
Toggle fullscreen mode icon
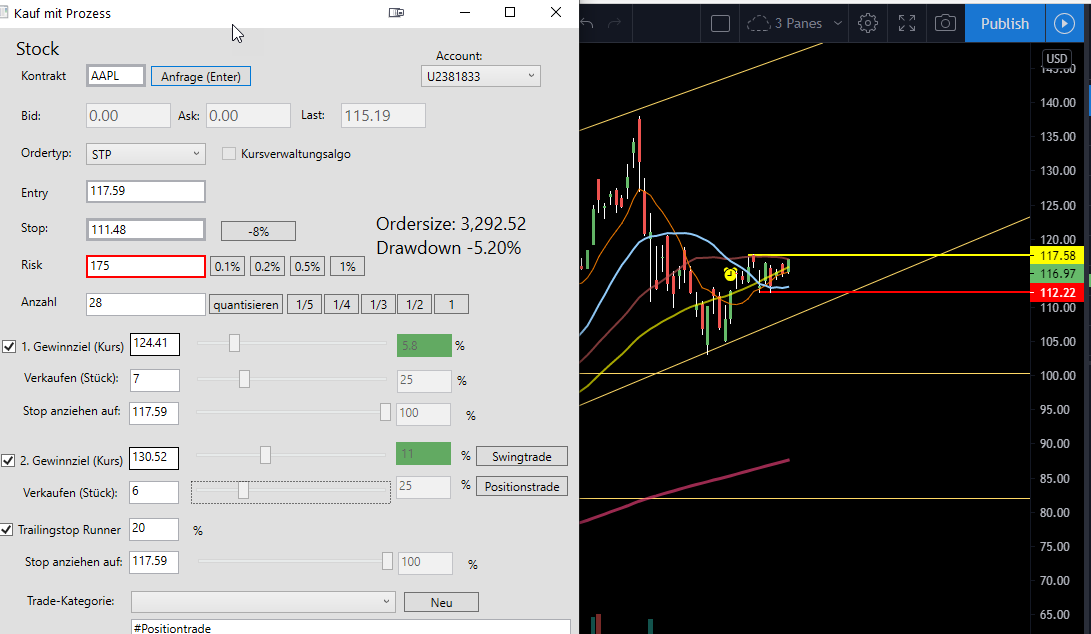pyautogui.click(x=907, y=23)
